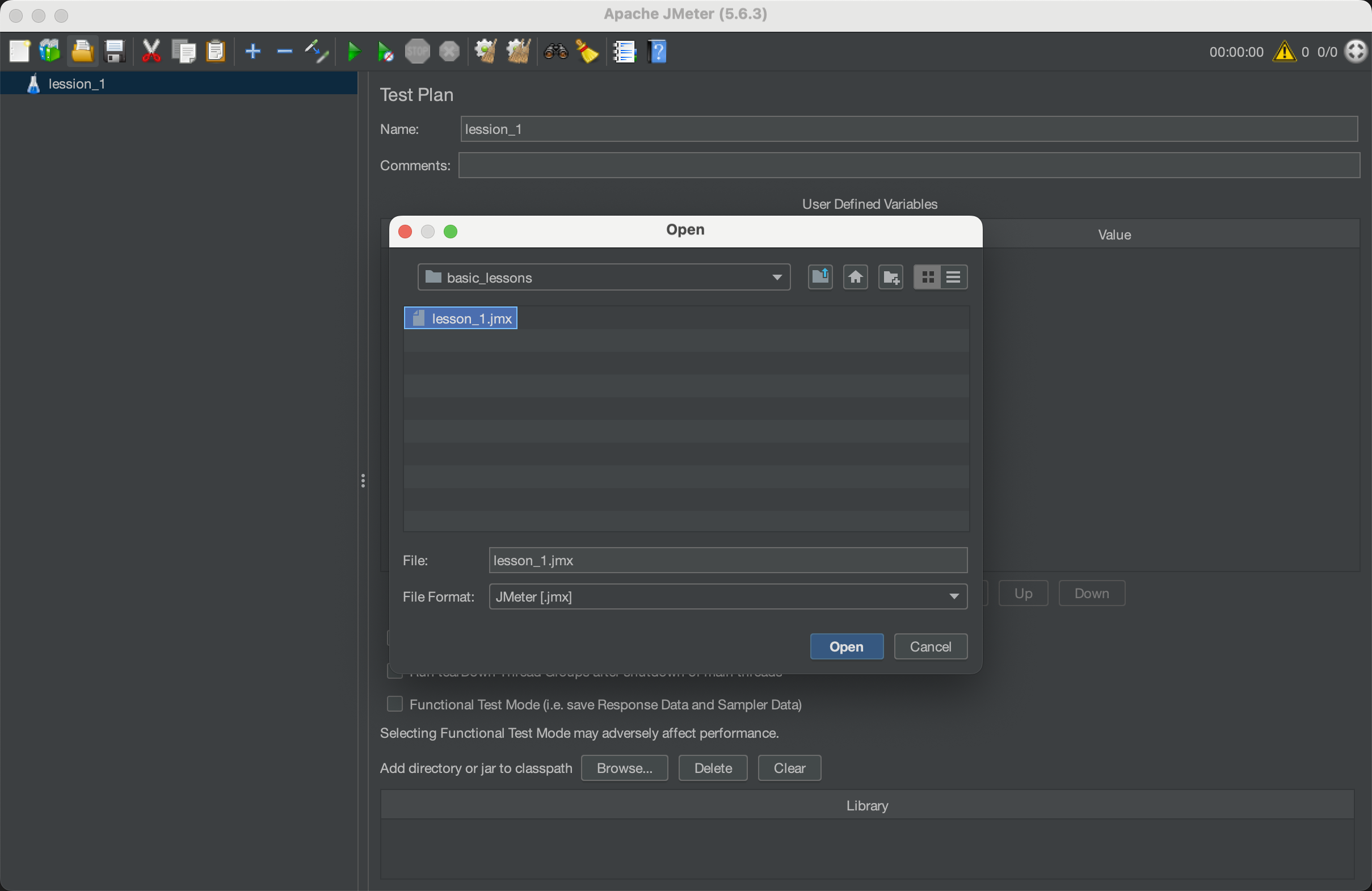Click the Comments input field
The height and width of the screenshot is (891, 1372).
(908, 166)
